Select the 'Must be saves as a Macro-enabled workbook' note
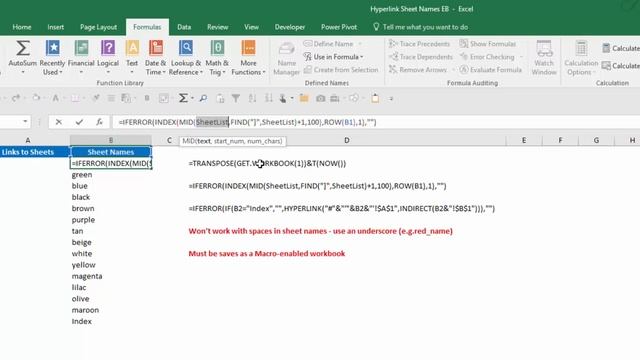Image resolution: width=640 pixels, height=360 pixels. click(267, 253)
